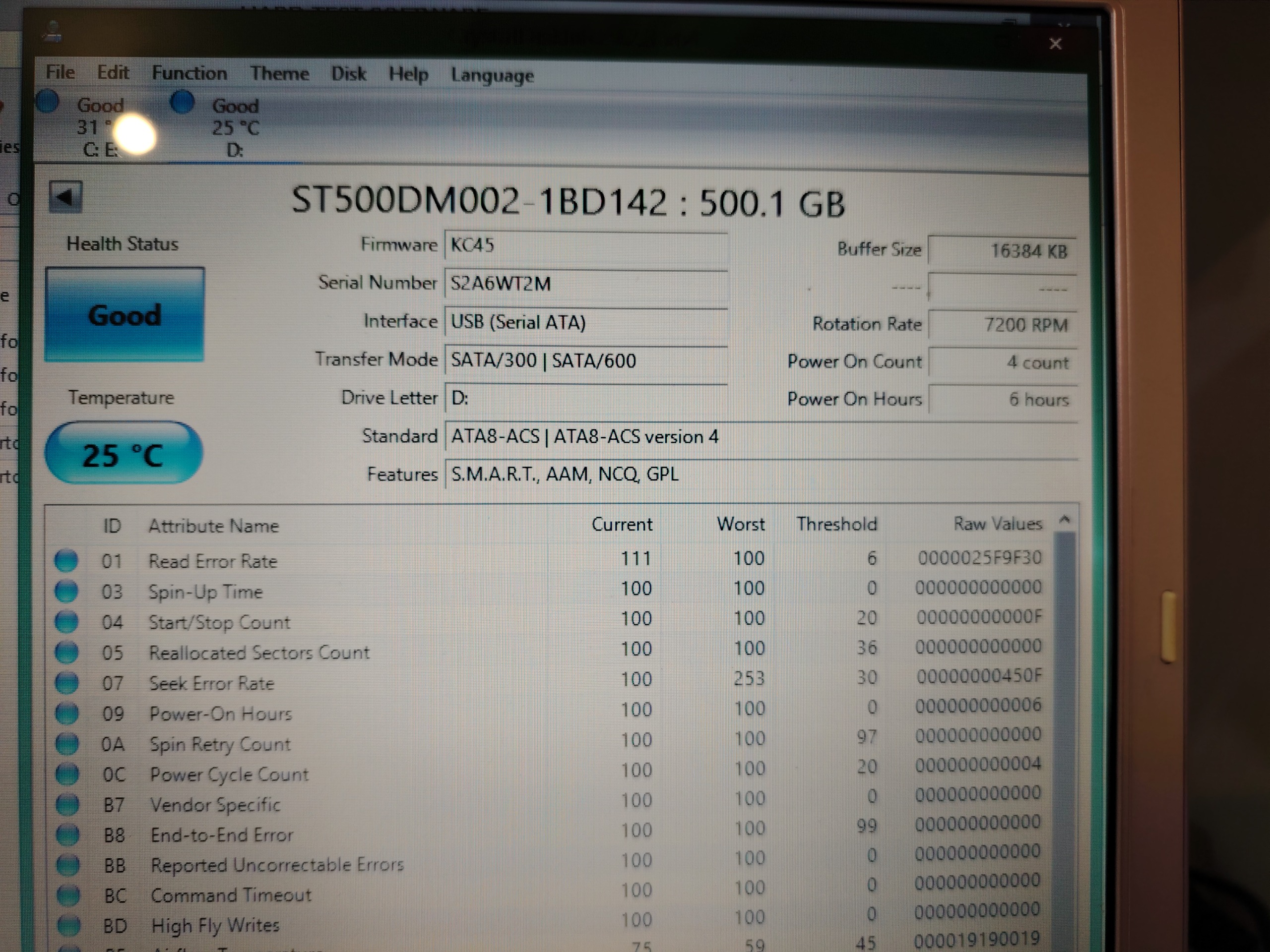1270x952 pixels.
Task: Click status icon for Command Timeout
Action: coord(68,894)
